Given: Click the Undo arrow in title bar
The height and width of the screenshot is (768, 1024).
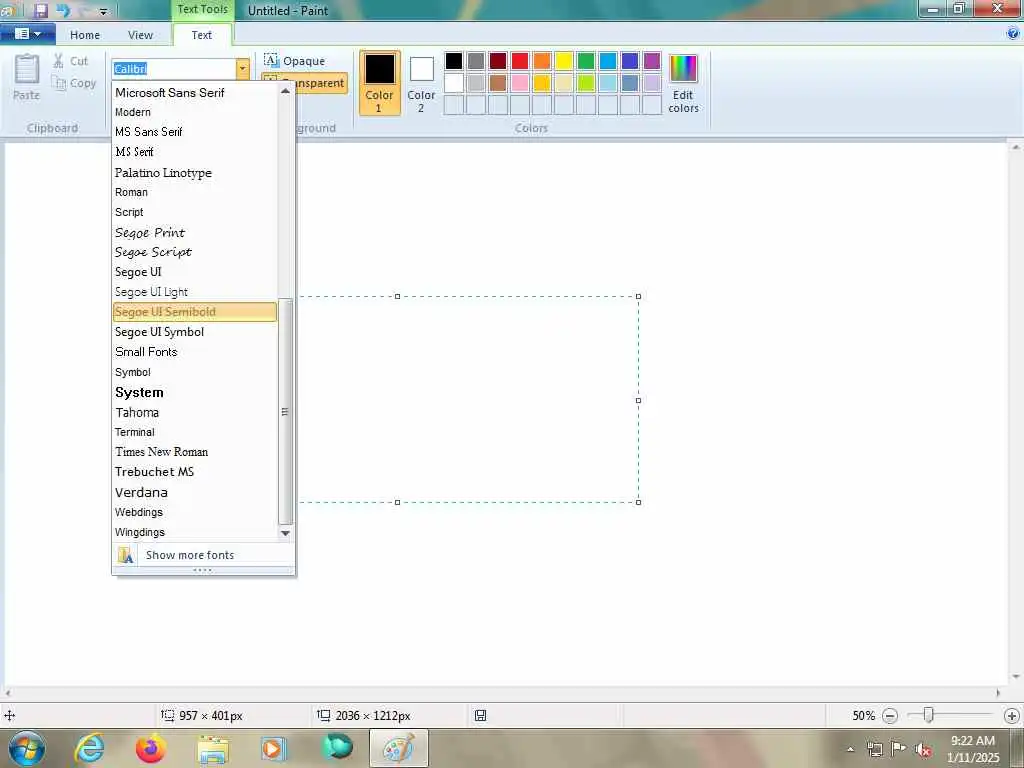Looking at the screenshot, I should [63, 10].
